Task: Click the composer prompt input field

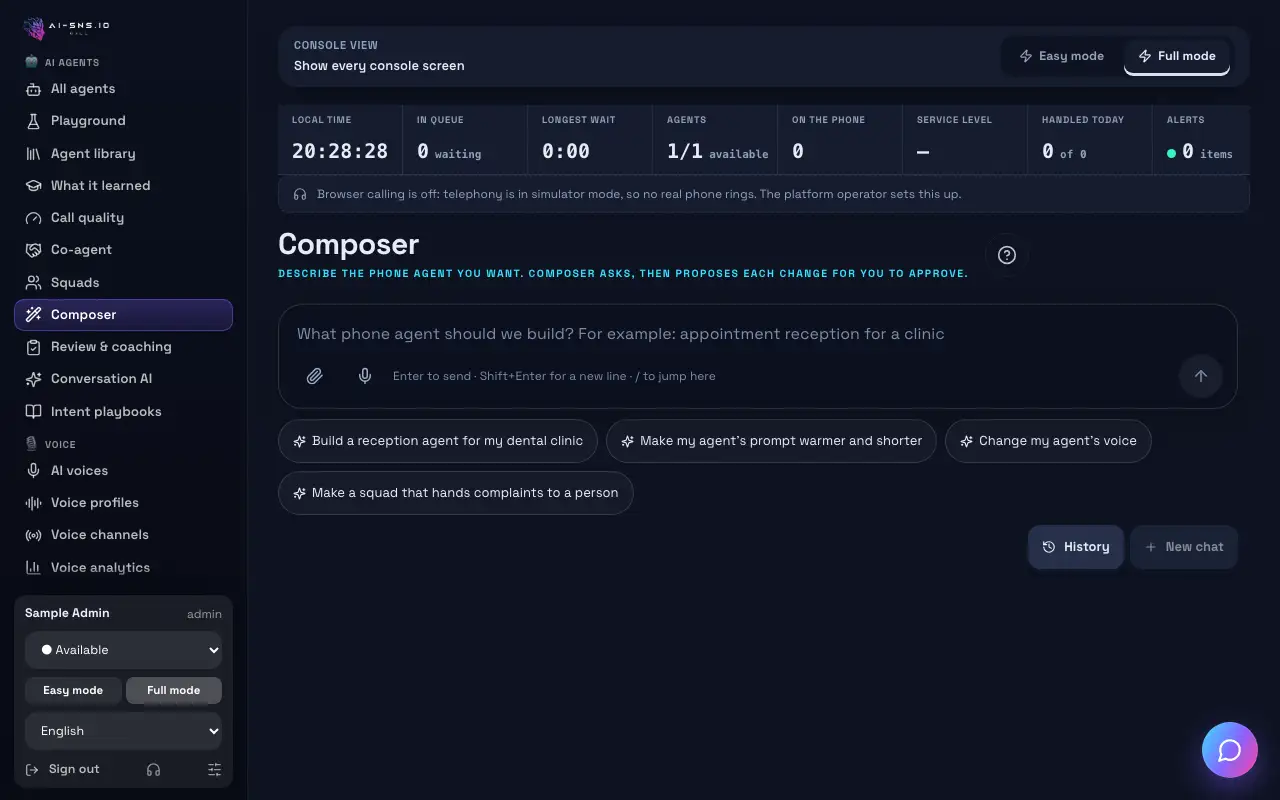Action: [758, 334]
